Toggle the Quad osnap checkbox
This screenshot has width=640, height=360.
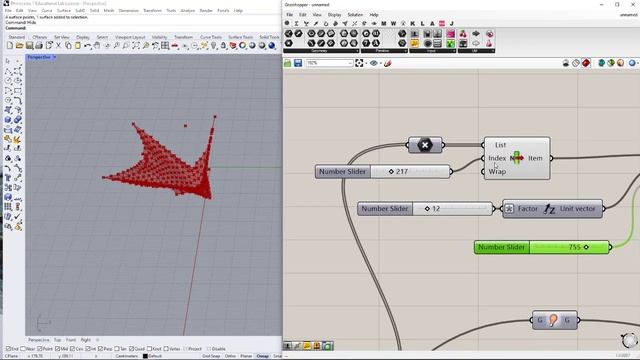click(131, 349)
